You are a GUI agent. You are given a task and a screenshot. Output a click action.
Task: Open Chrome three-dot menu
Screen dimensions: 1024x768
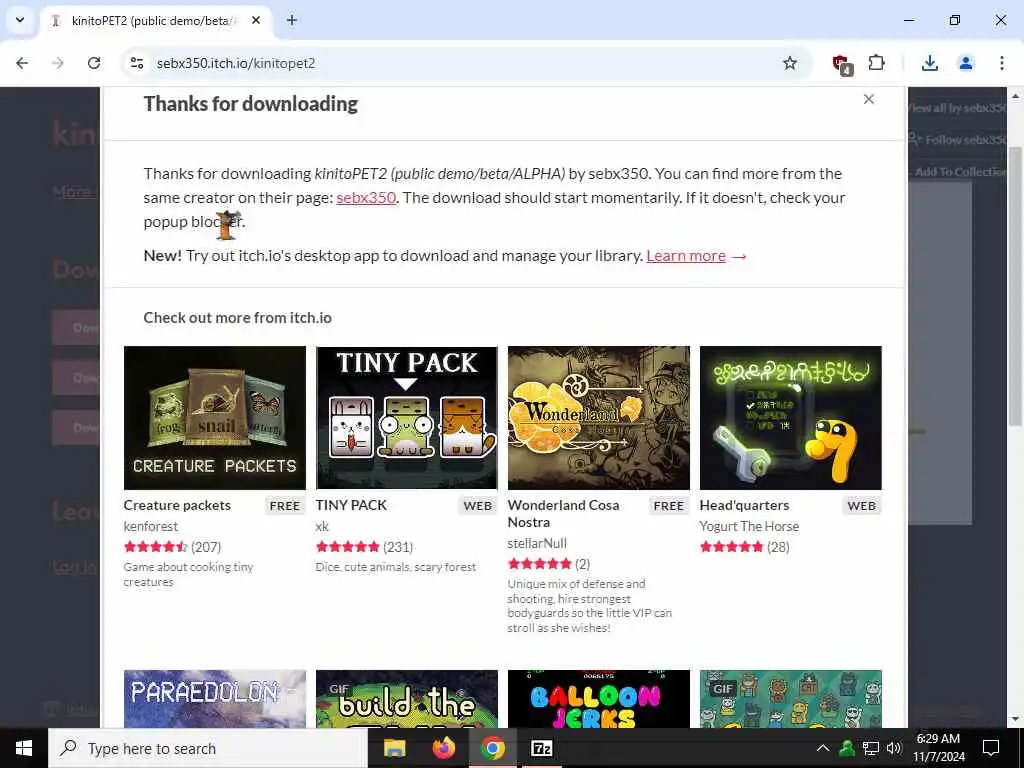[x=1001, y=63]
